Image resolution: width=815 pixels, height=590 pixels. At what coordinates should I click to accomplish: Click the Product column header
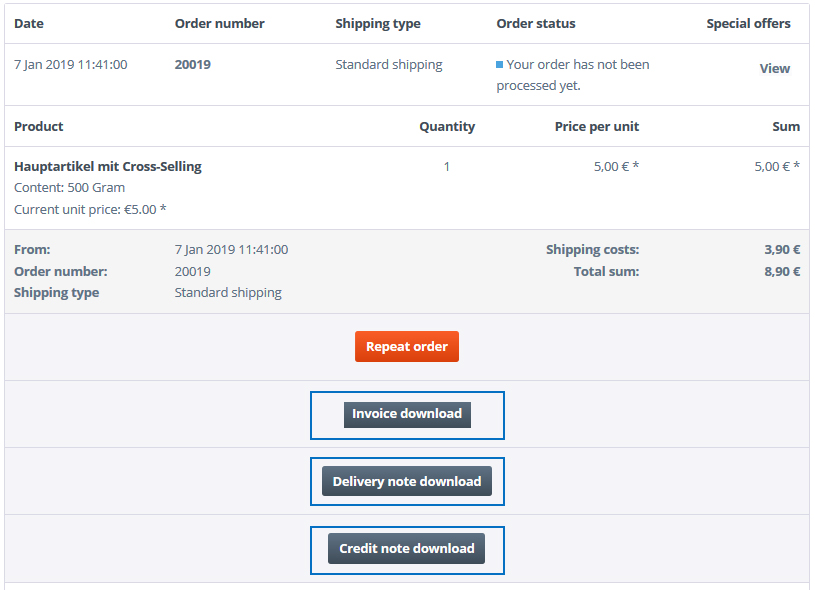click(38, 126)
